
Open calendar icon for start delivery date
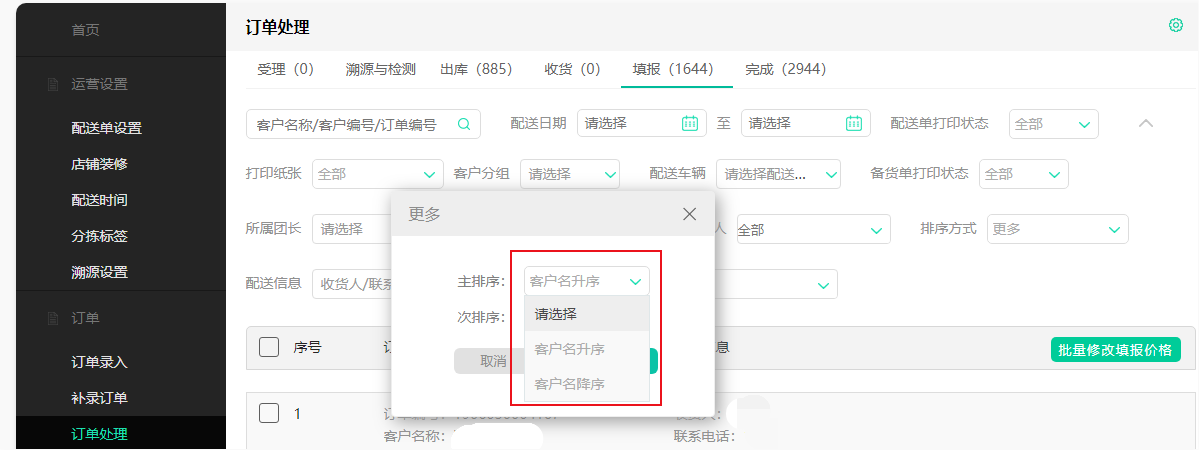[x=690, y=123]
